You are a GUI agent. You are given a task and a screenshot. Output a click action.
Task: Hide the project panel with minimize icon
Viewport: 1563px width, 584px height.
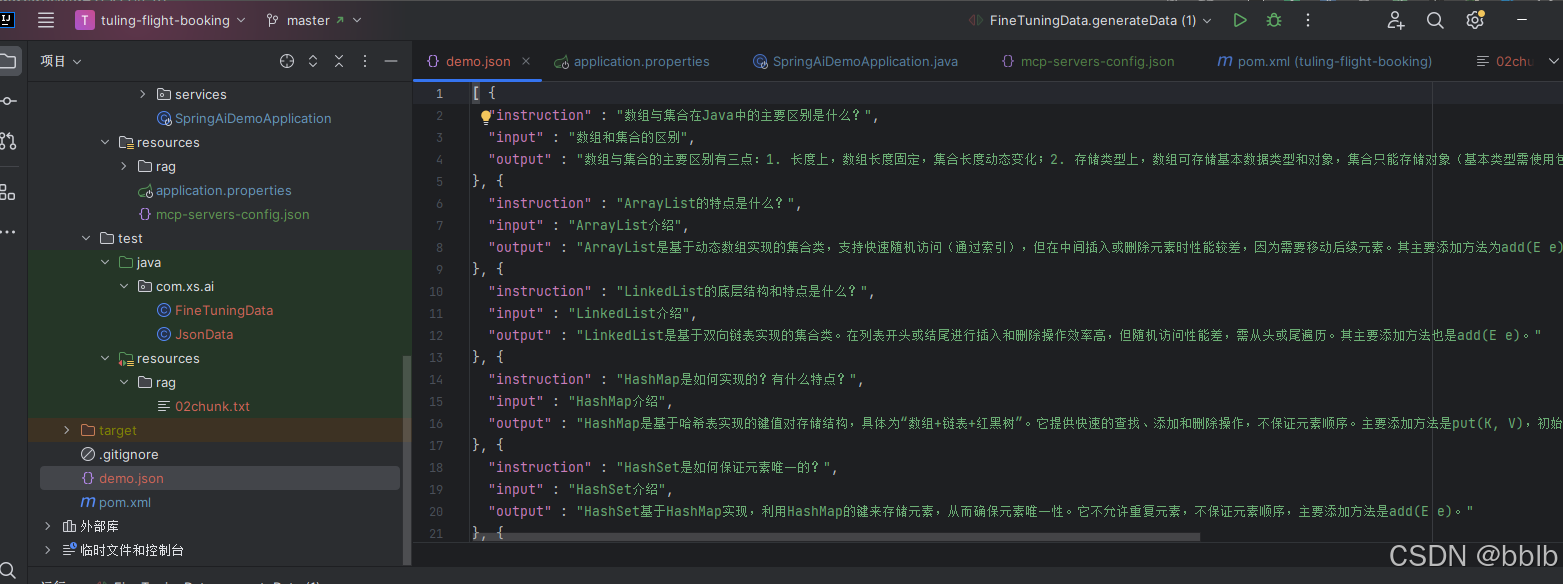(391, 61)
